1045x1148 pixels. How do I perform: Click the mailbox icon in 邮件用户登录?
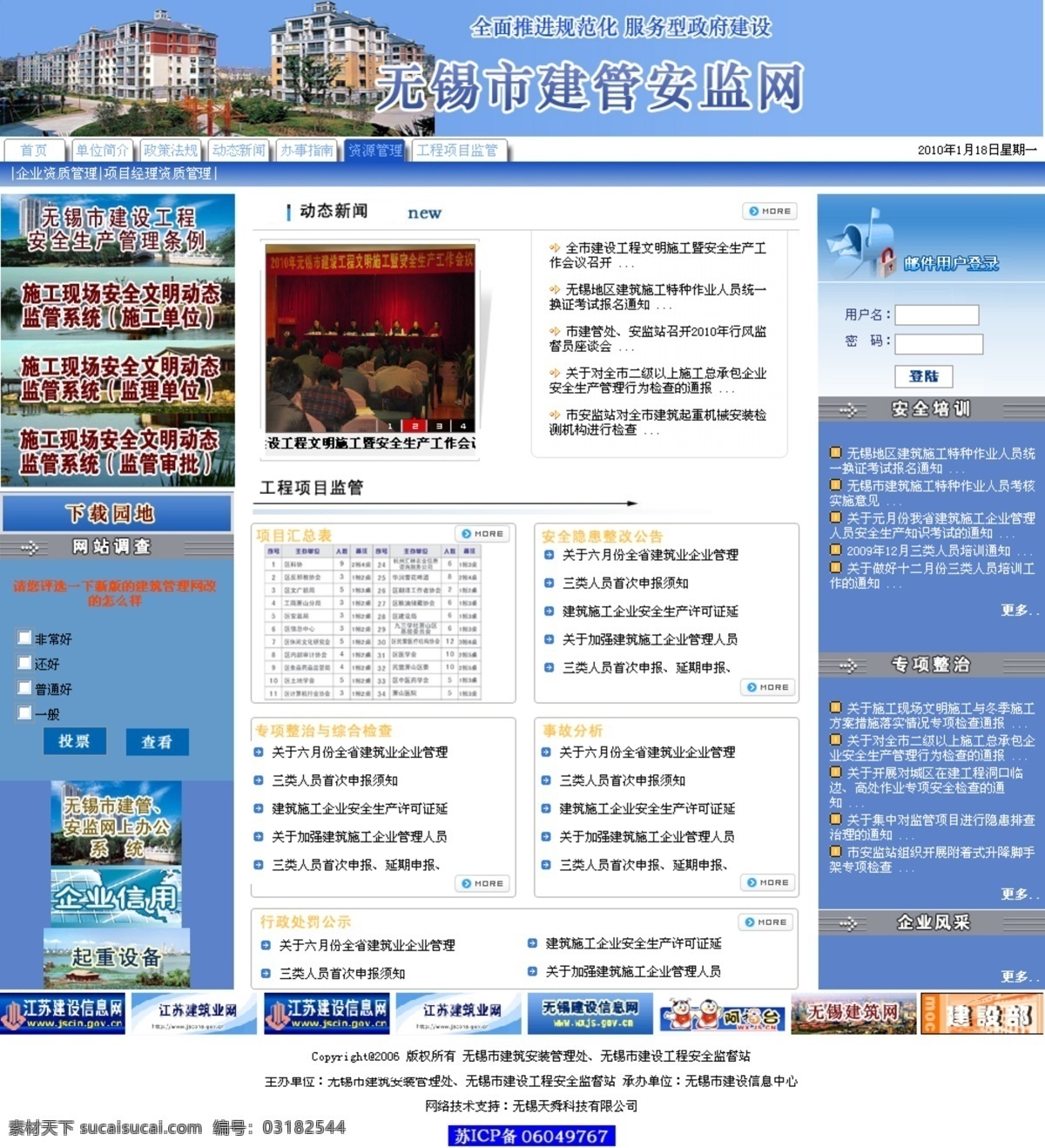(x=861, y=243)
